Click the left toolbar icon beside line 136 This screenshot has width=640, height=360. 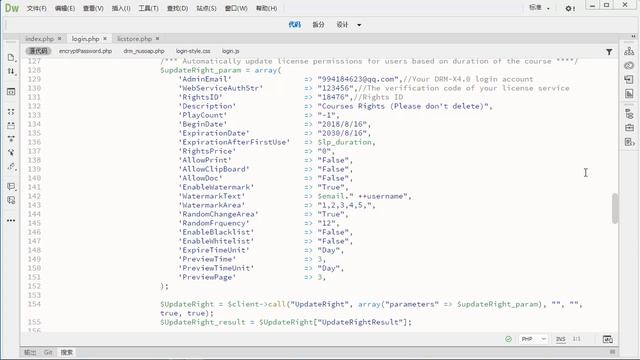click(11, 139)
